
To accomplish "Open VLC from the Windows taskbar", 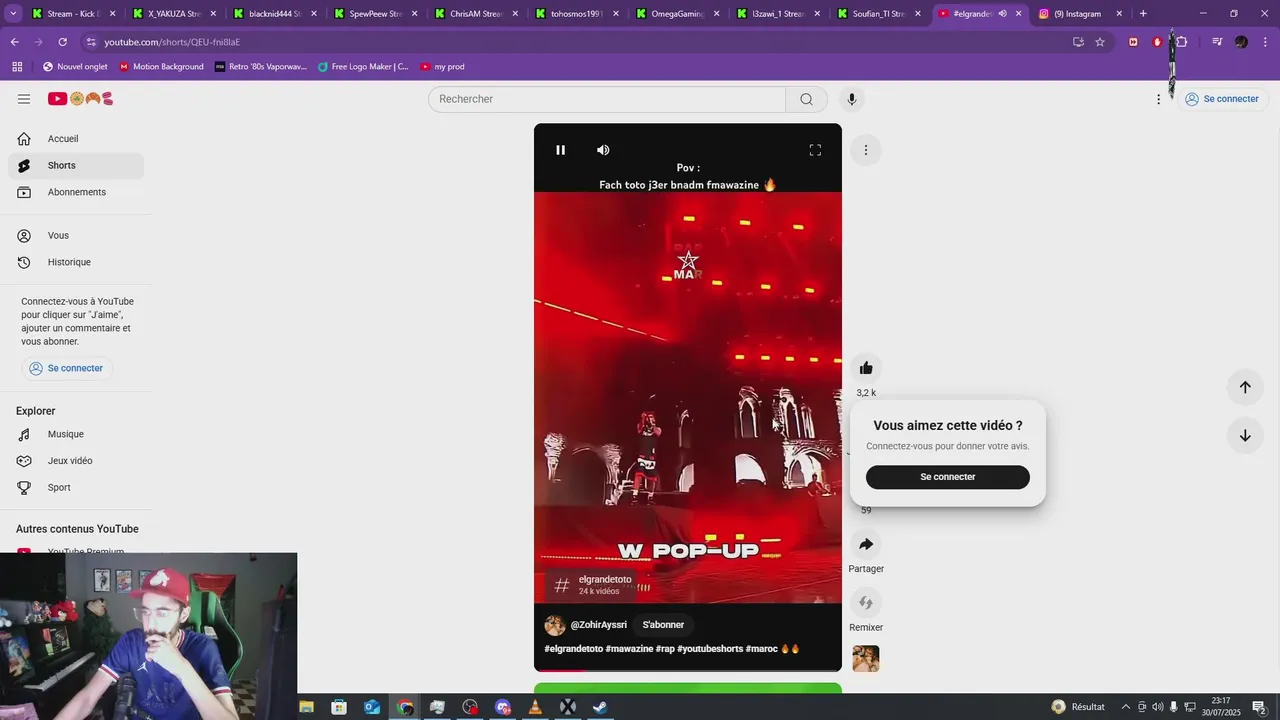I will pyautogui.click(x=535, y=707).
